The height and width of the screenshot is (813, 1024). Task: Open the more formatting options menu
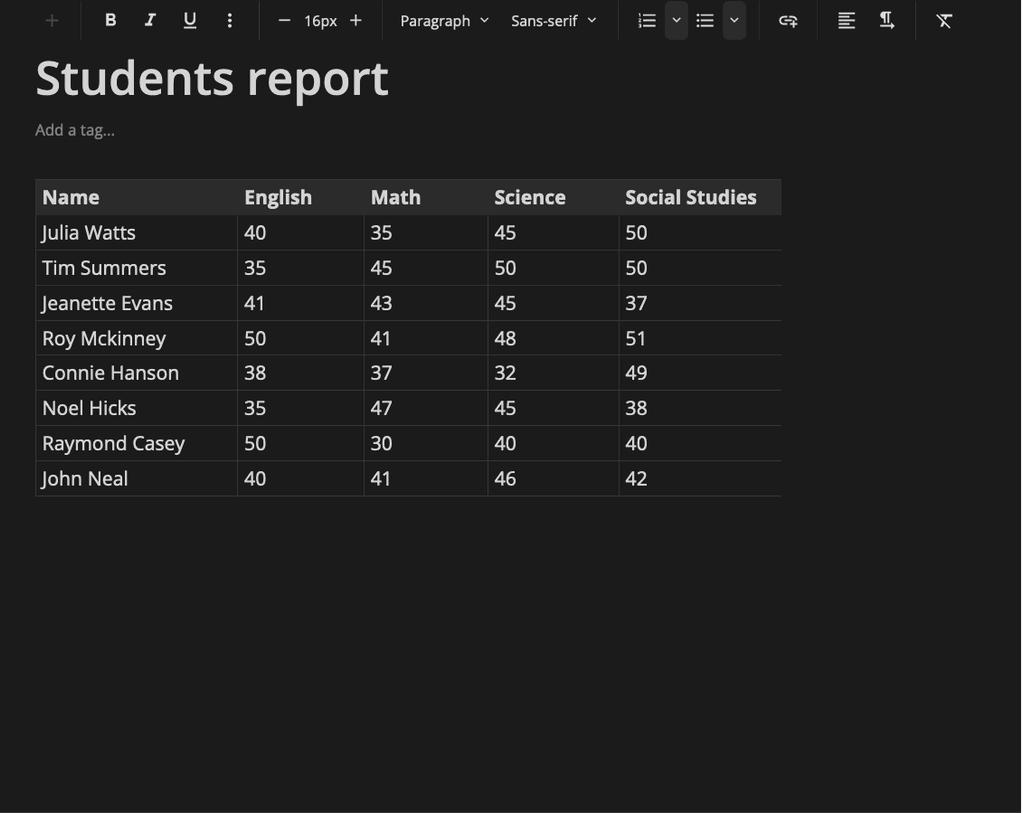[230, 20]
